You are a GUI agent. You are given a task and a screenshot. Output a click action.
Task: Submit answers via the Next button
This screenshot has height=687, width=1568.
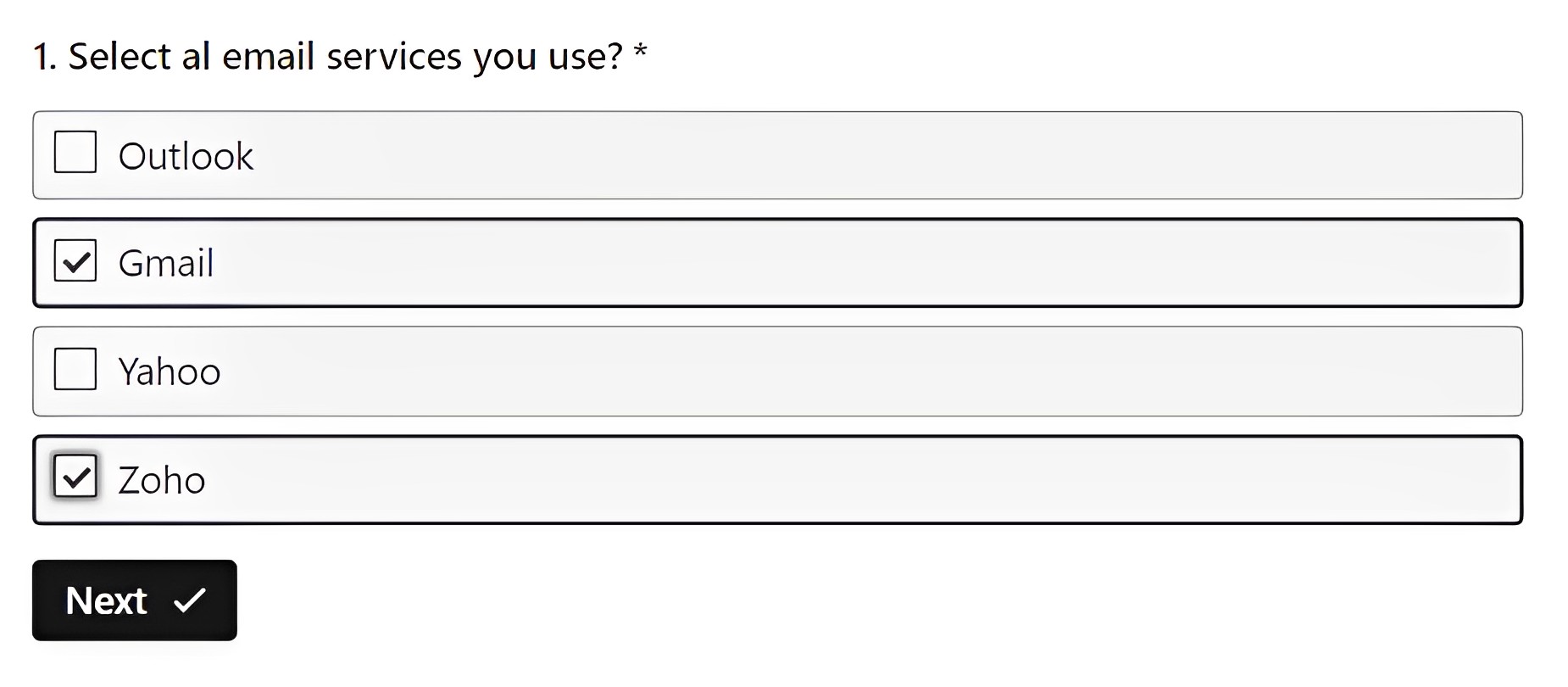tap(133, 600)
